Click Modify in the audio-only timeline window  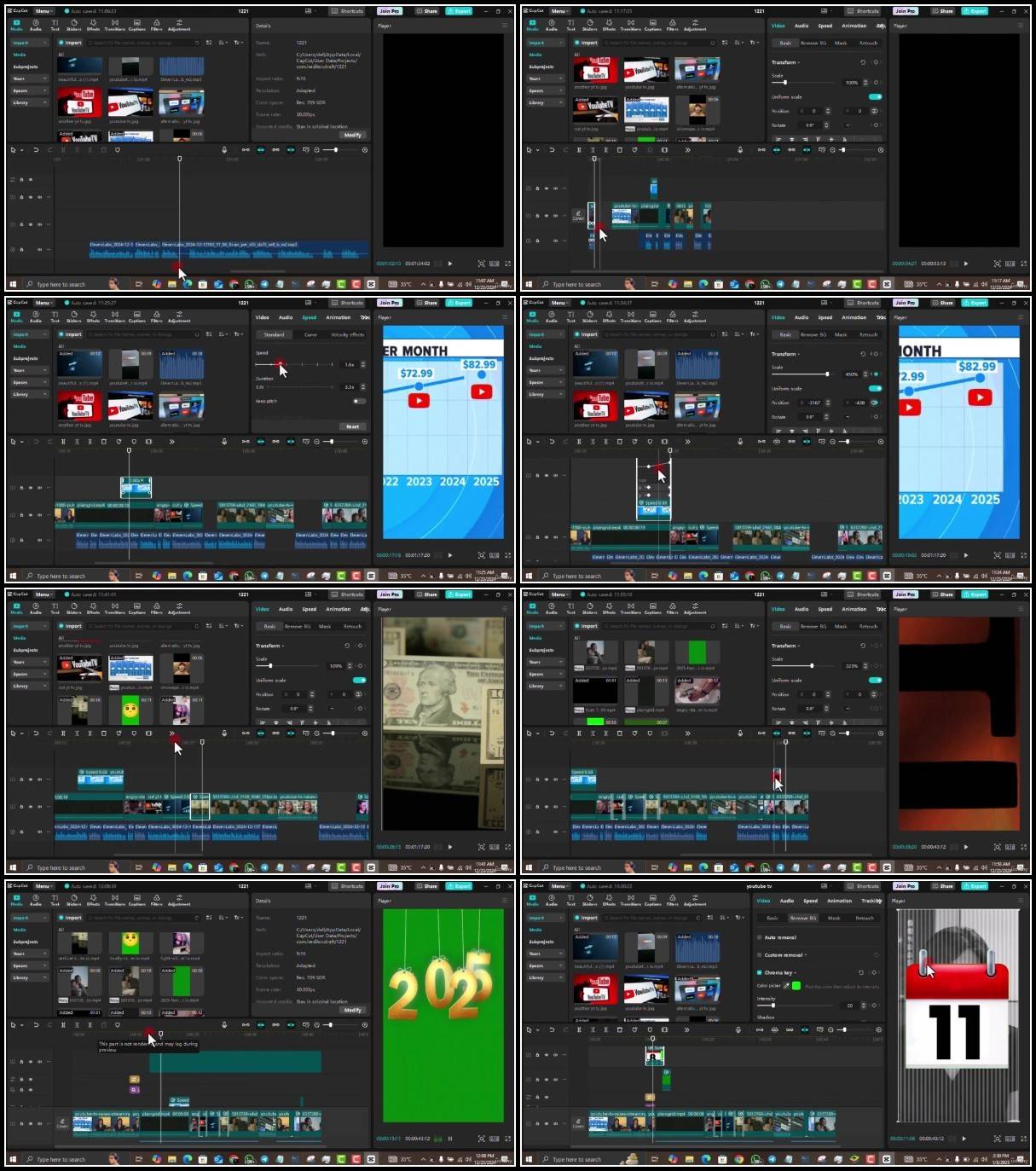click(x=353, y=135)
